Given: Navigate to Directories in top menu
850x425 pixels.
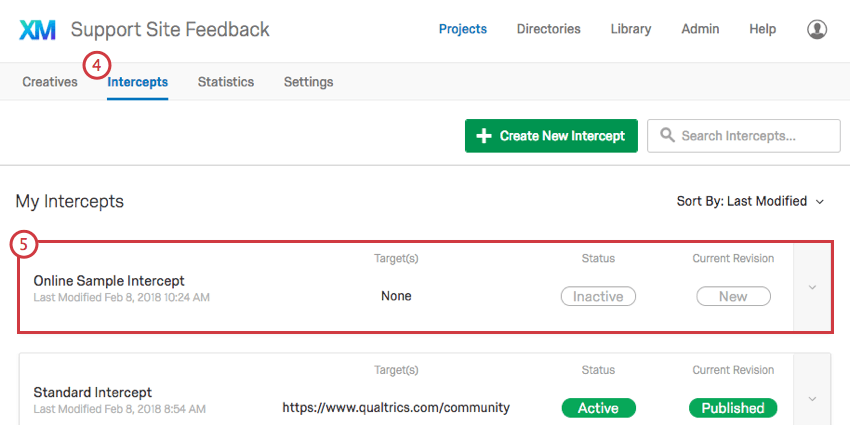Looking at the screenshot, I should pyautogui.click(x=548, y=29).
